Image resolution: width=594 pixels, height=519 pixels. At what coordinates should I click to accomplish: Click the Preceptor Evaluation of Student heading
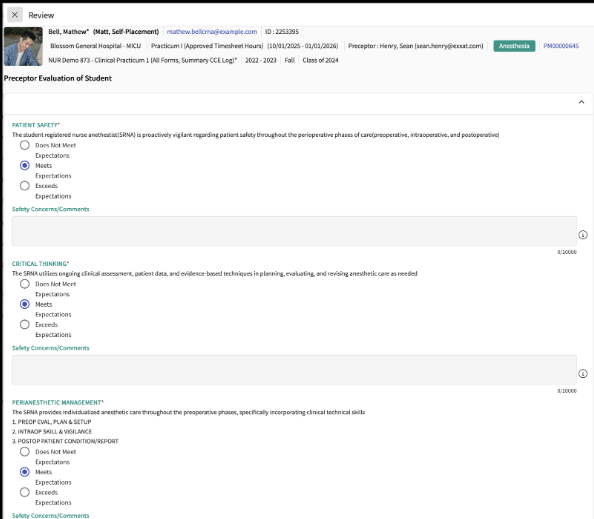coord(58,78)
